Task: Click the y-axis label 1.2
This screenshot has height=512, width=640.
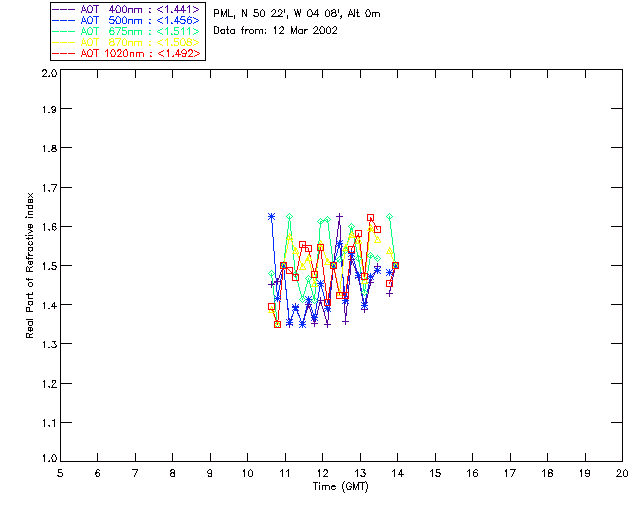Action: click(x=49, y=384)
